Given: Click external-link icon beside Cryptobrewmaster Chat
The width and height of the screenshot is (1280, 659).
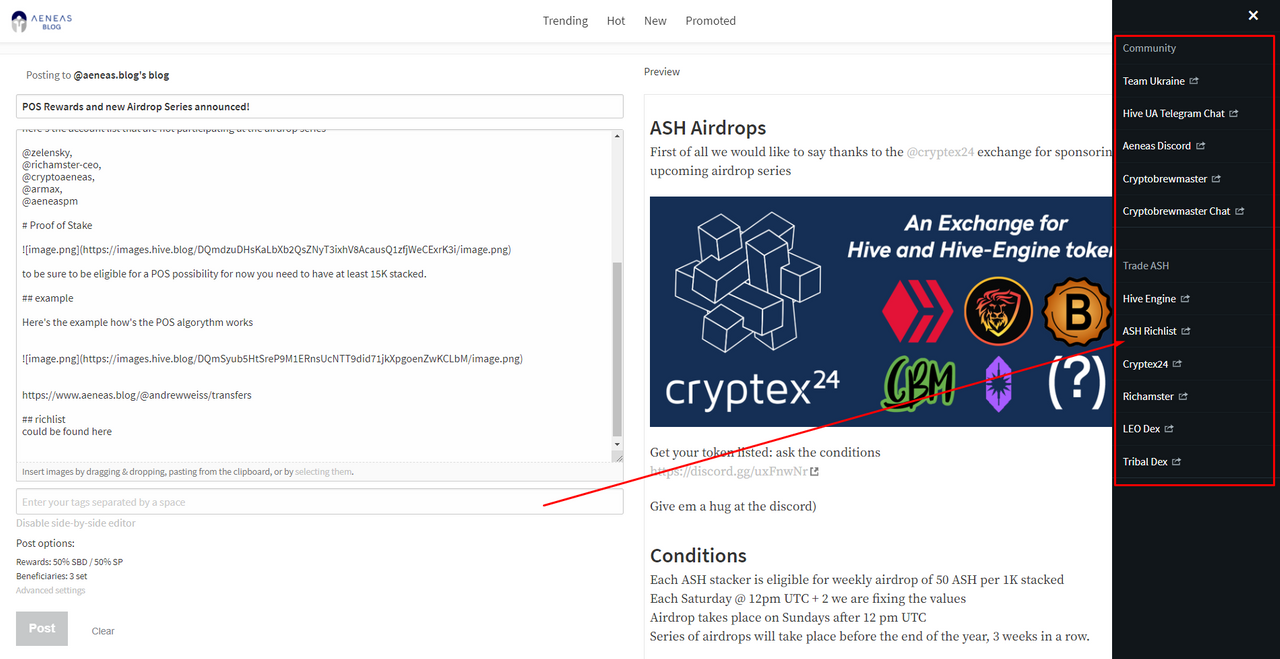Looking at the screenshot, I should coord(1240,211).
